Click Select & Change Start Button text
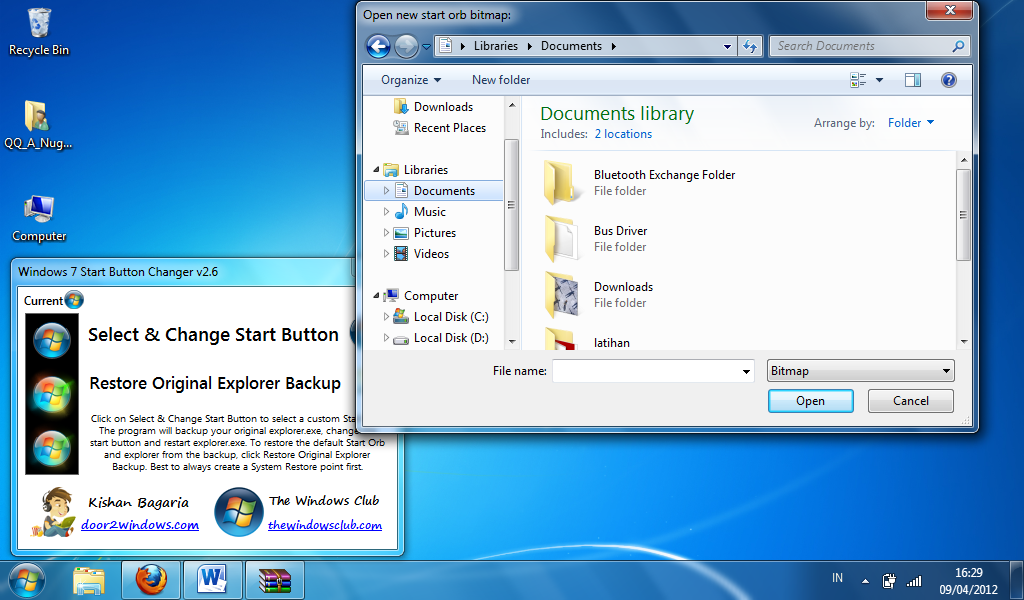 pyautogui.click(x=214, y=335)
